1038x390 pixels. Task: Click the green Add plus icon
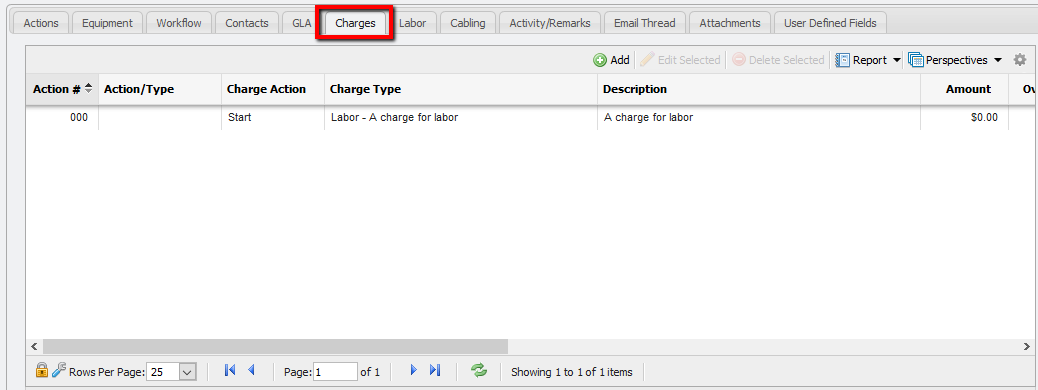pos(600,60)
